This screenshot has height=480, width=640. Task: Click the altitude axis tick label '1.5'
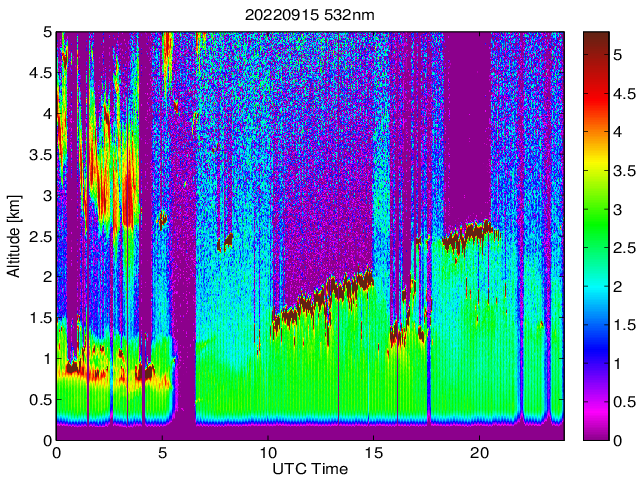38,318
